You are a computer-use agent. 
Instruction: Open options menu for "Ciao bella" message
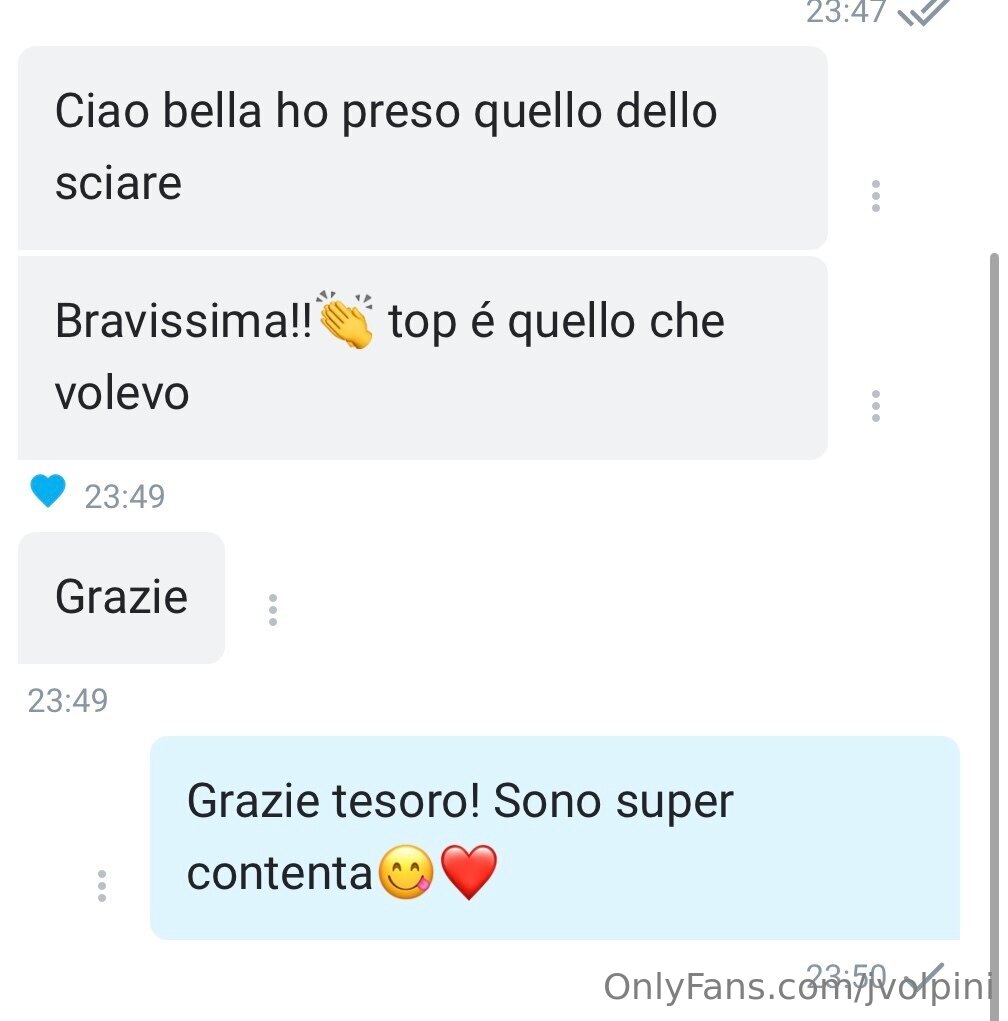coord(875,196)
